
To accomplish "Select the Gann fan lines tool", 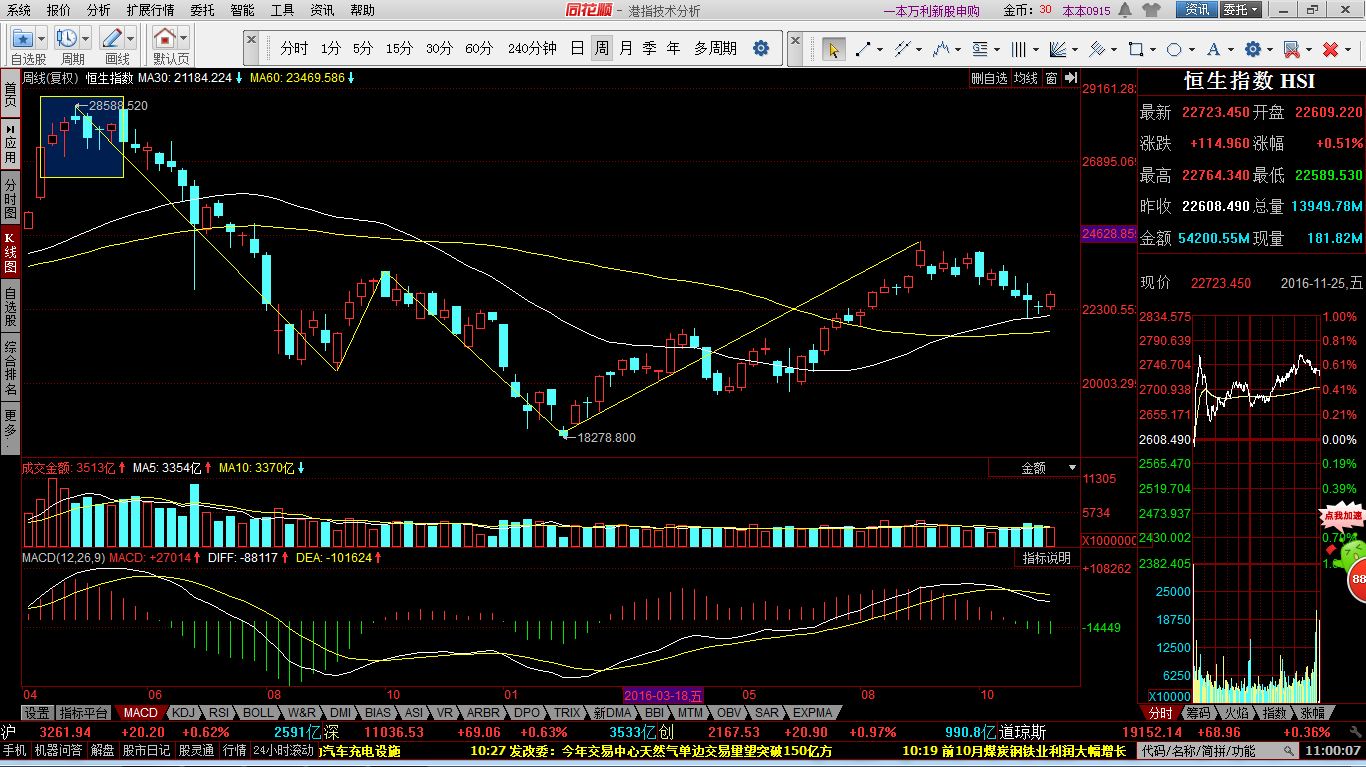I will (1059, 49).
